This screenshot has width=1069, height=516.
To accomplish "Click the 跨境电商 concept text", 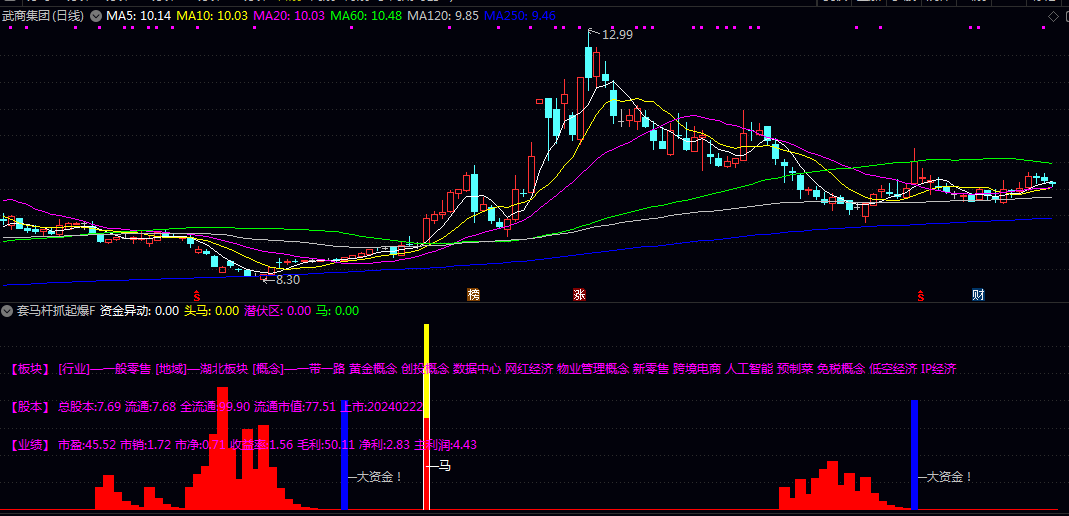I will point(697,369).
